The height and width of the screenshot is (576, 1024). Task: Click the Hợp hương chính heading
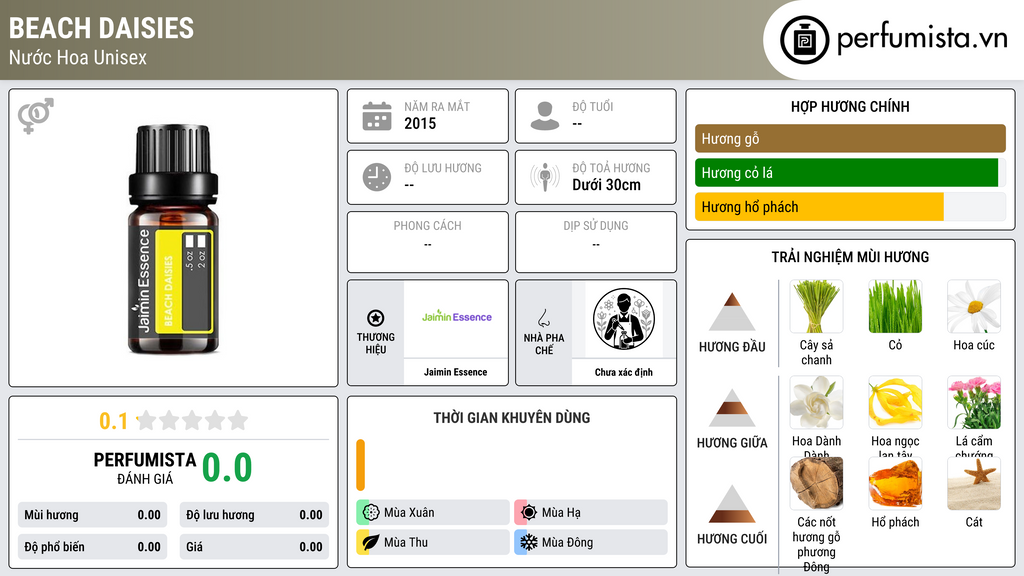coord(850,106)
